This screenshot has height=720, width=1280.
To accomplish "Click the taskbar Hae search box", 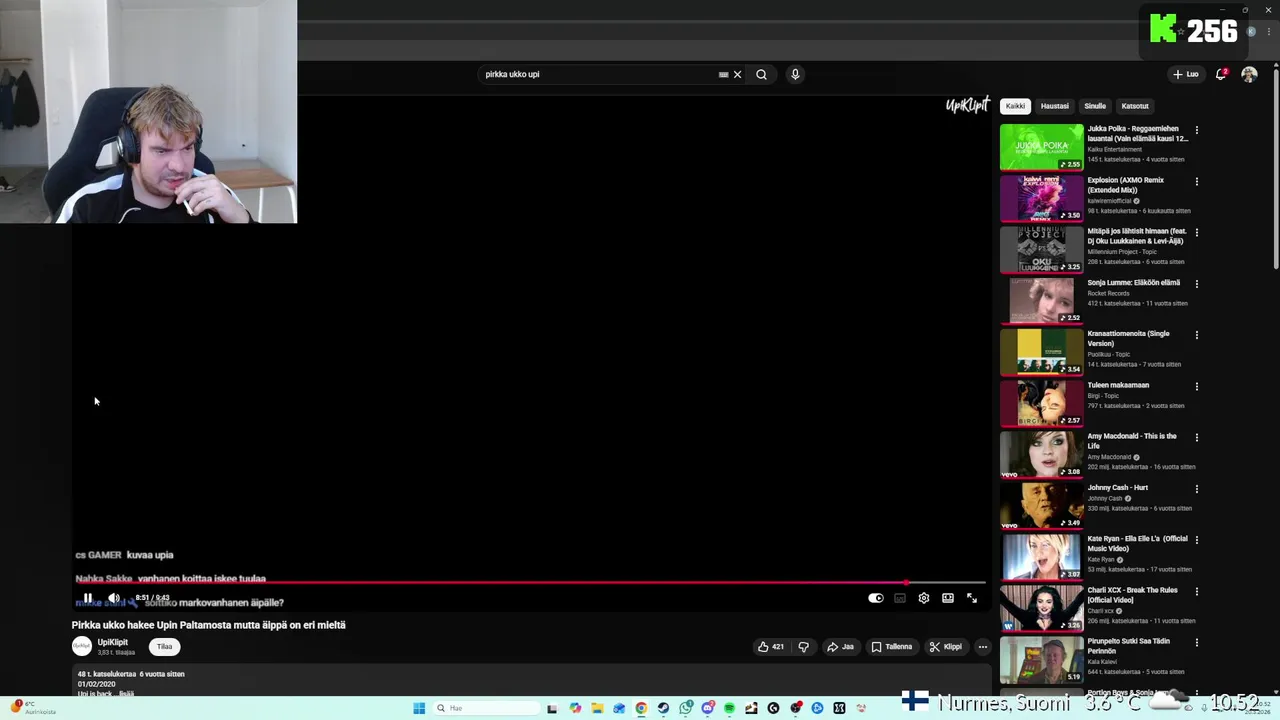I will click(x=486, y=708).
